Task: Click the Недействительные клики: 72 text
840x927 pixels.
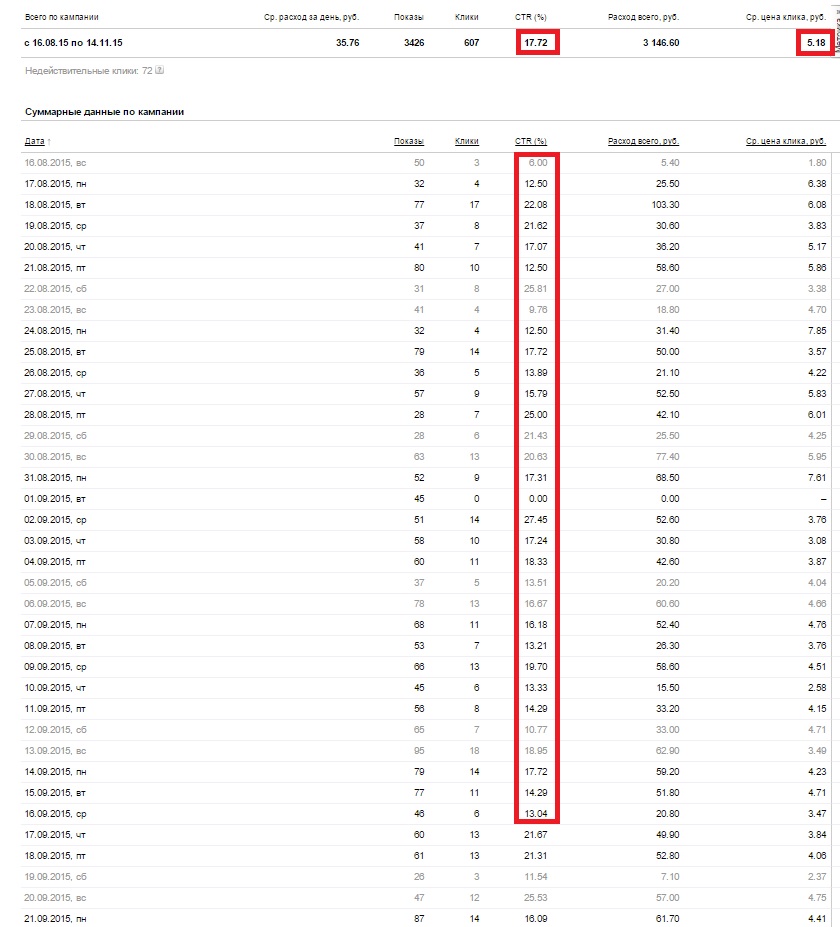Action: tap(89, 70)
